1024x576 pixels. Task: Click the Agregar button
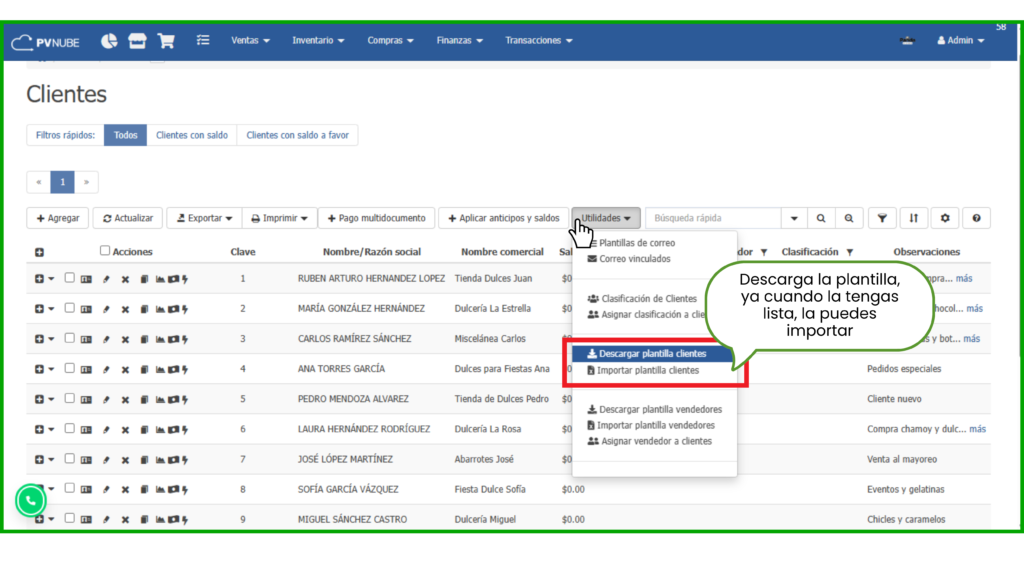point(57,218)
